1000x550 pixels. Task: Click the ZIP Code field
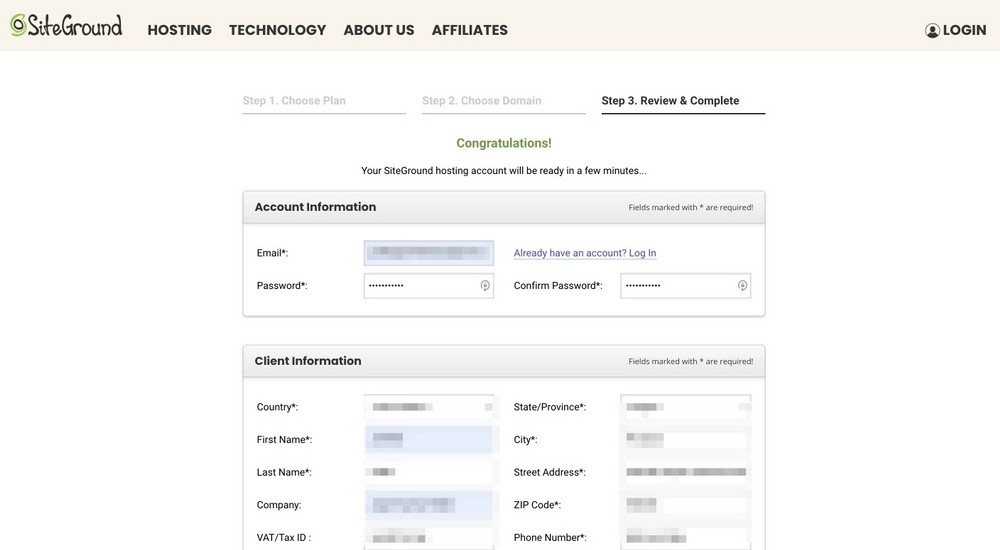click(686, 505)
